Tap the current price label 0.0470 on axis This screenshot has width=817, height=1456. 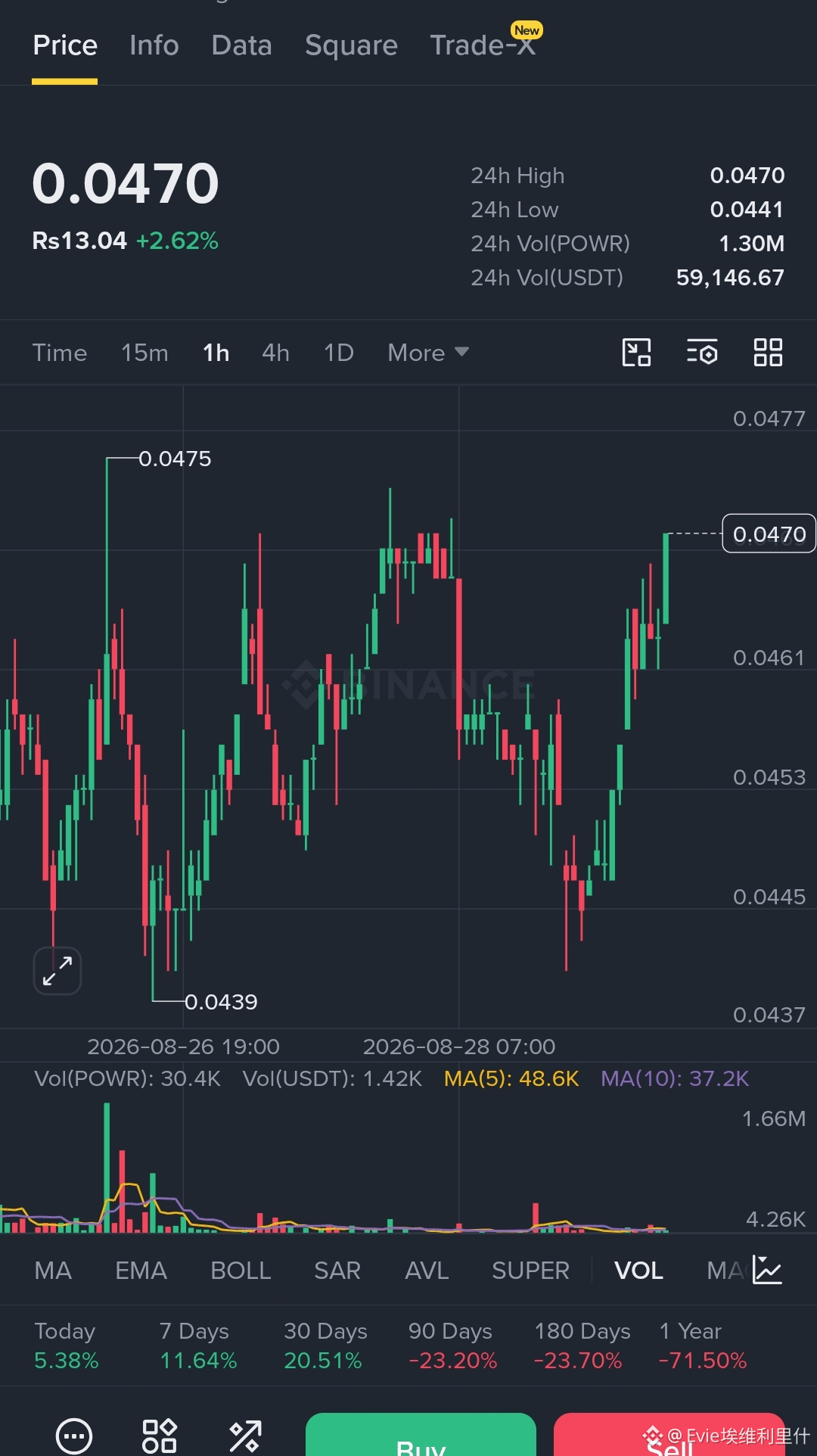click(769, 534)
